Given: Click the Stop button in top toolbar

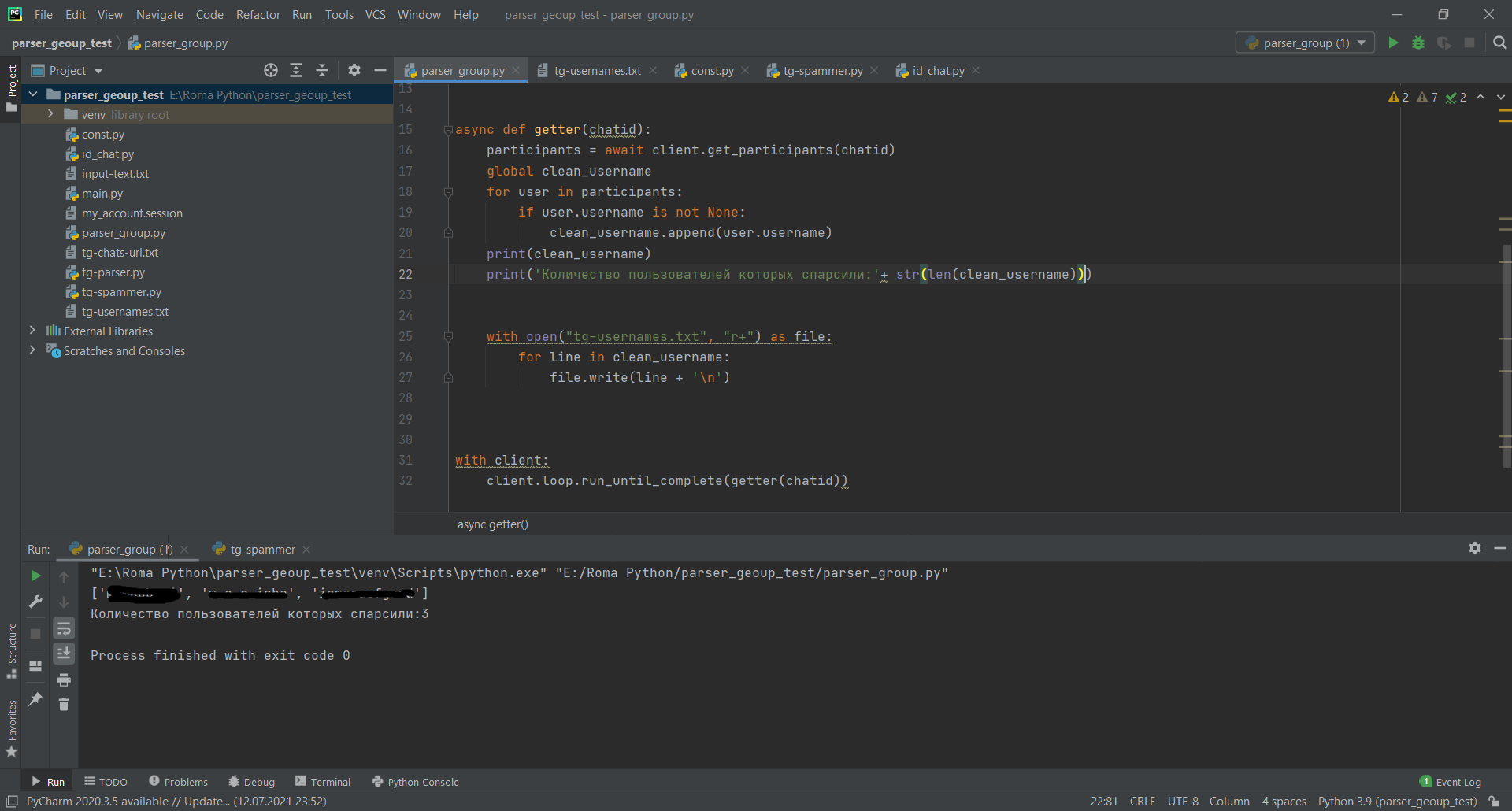Looking at the screenshot, I should [1469, 43].
